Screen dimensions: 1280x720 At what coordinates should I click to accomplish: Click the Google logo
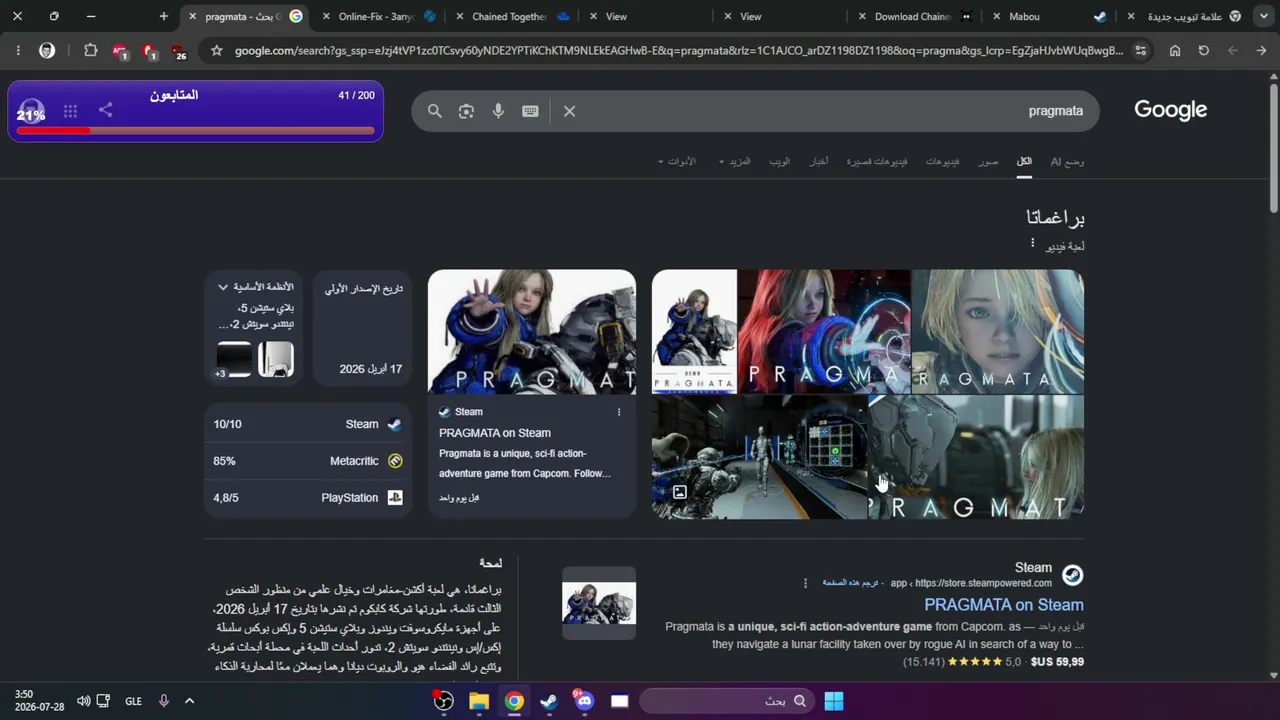[1170, 110]
